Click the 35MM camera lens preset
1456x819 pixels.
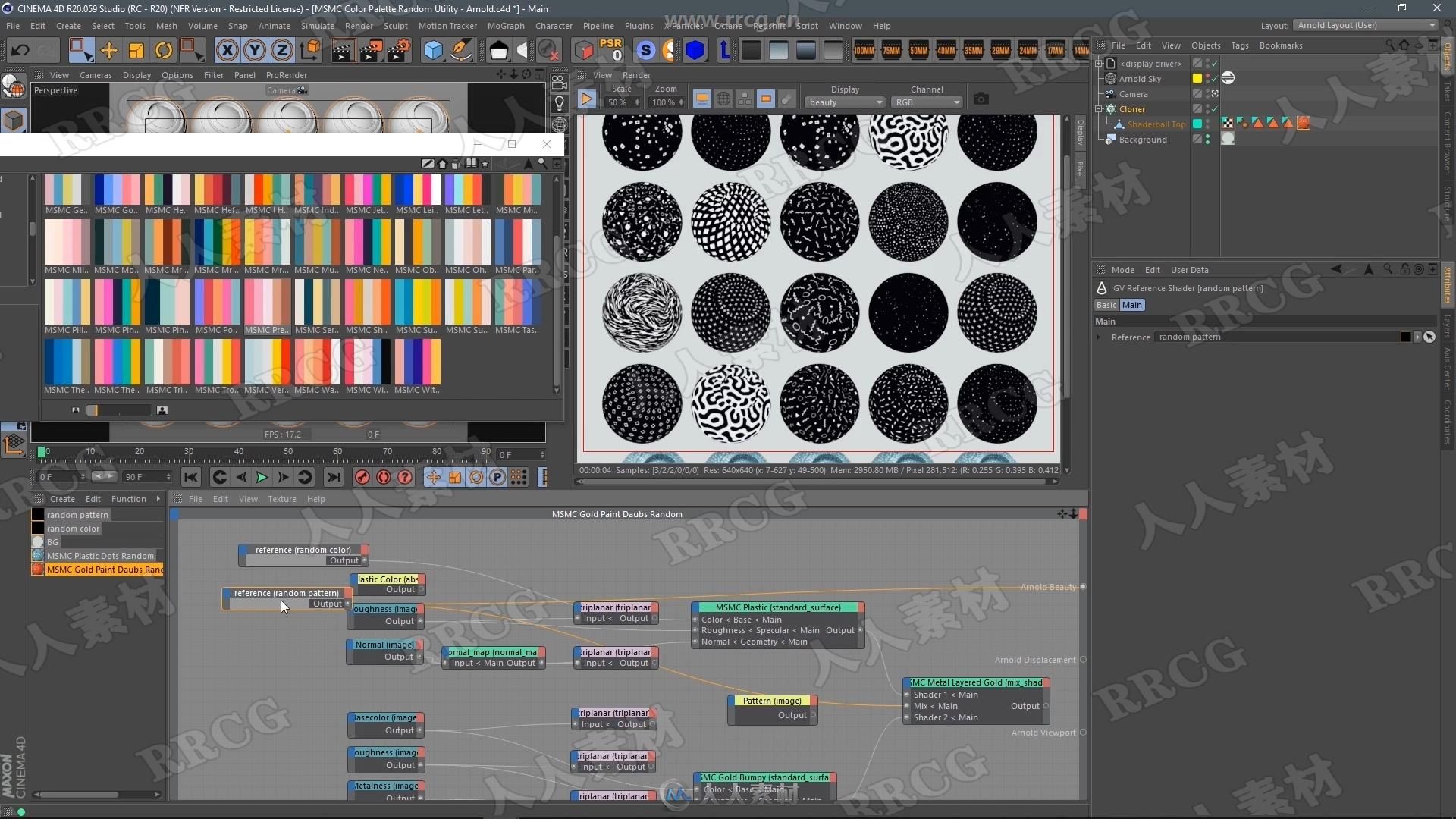973,51
